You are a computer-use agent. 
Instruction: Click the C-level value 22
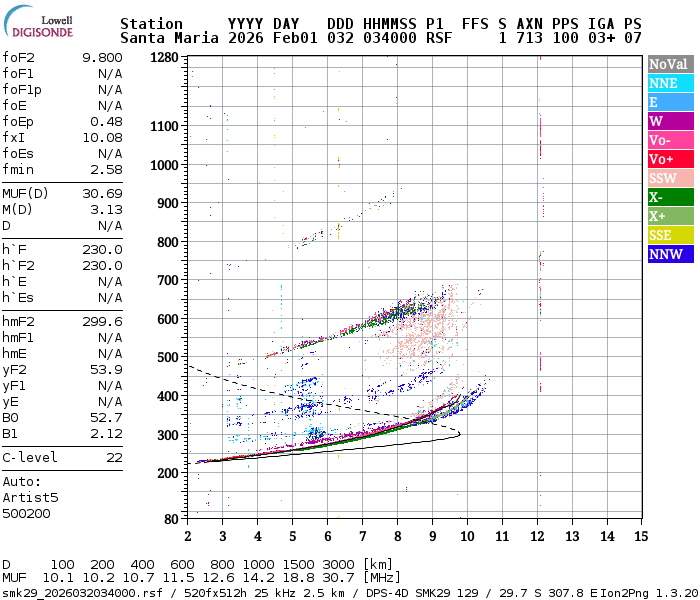pyautogui.click(x=114, y=458)
